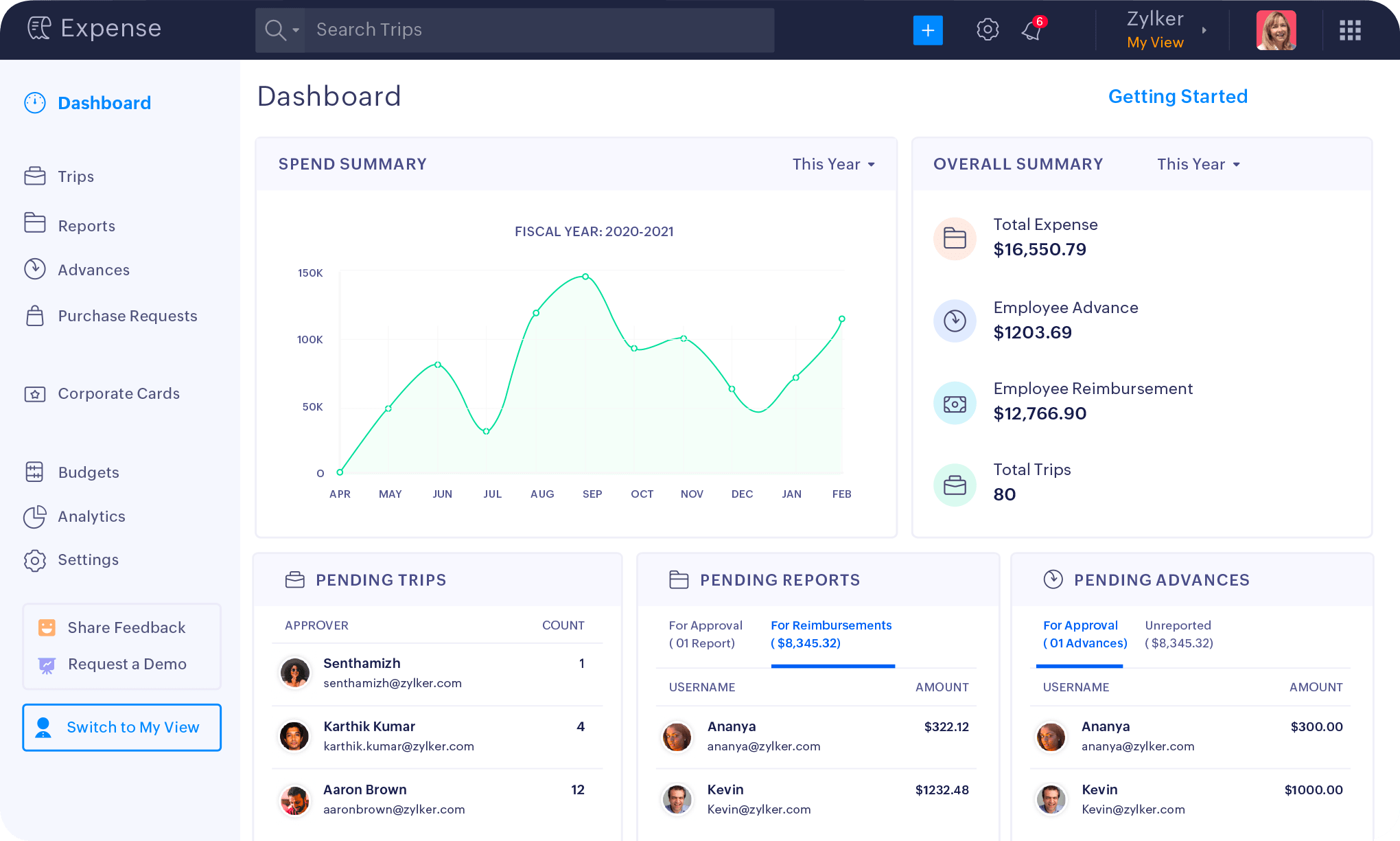1400x841 pixels.
Task: Navigate to Advances module
Action: (x=93, y=269)
